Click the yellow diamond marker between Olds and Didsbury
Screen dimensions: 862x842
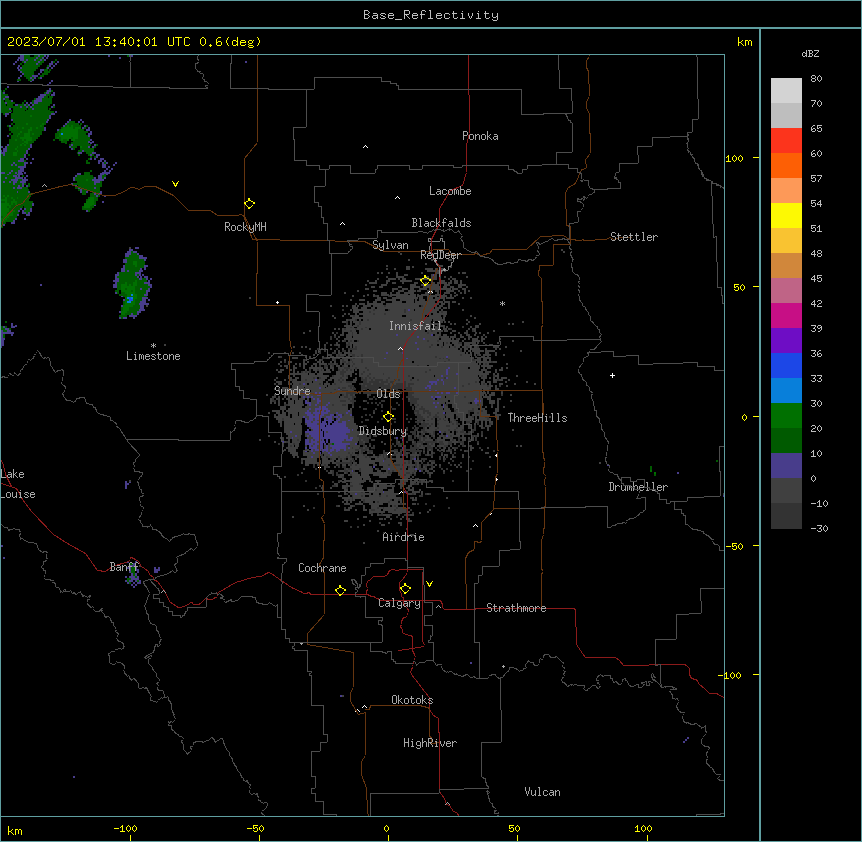[388, 417]
